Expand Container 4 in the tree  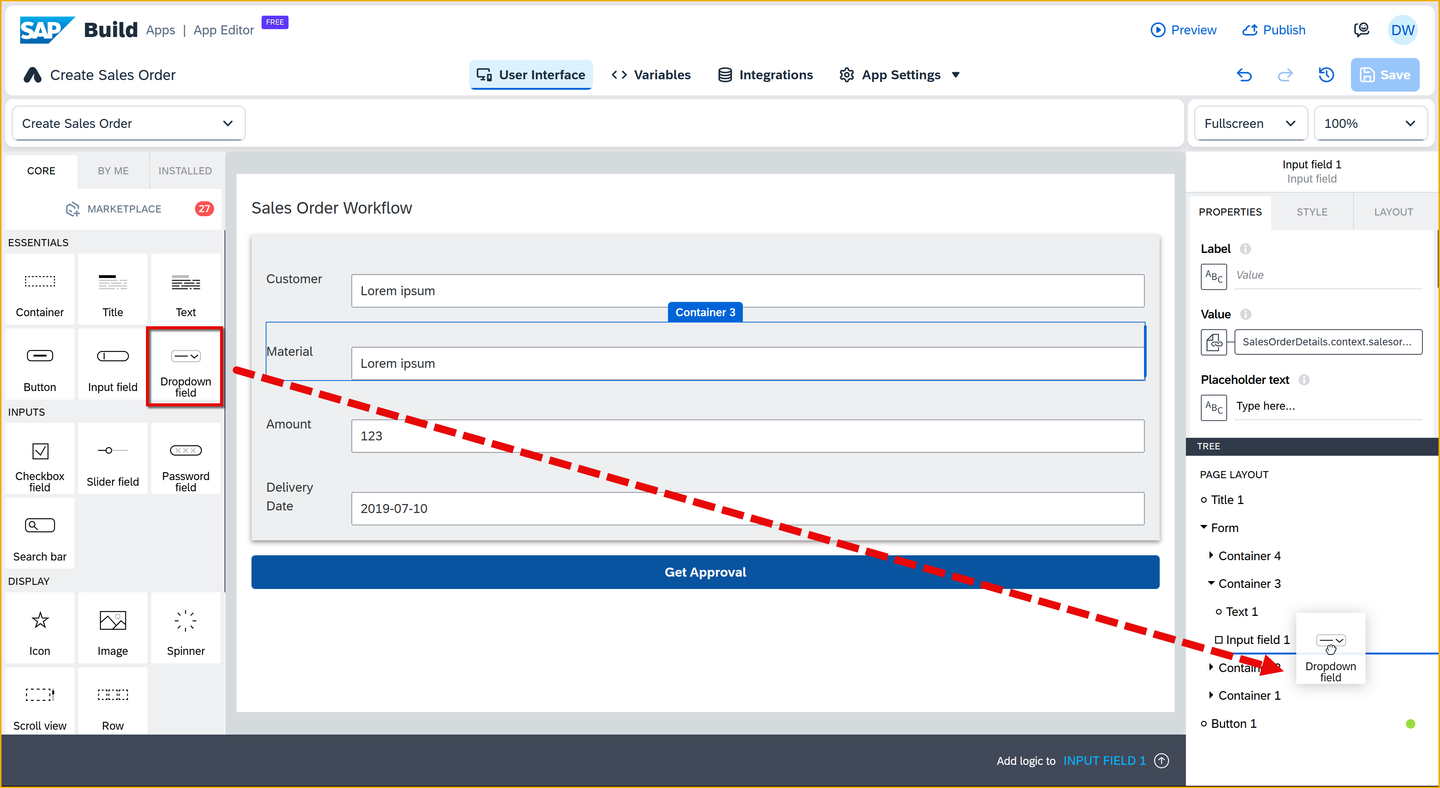(x=1212, y=556)
